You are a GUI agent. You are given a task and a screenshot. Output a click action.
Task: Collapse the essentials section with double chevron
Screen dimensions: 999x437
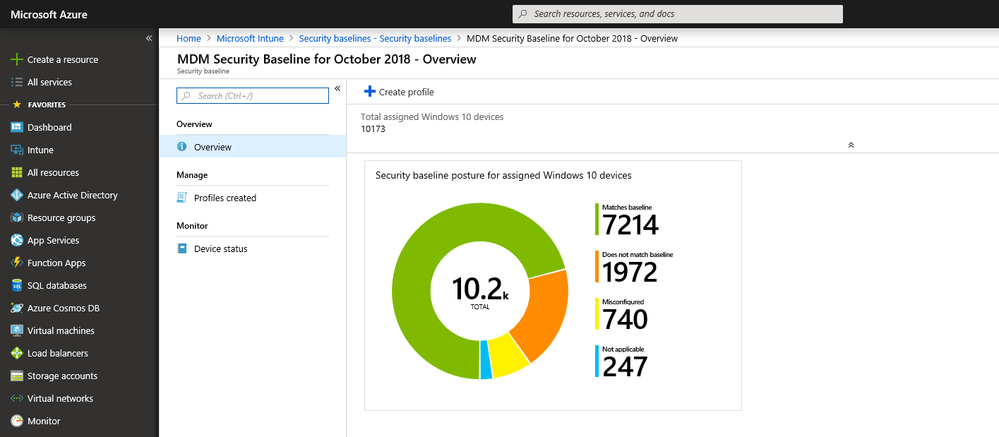pyautogui.click(x=851, y=145)
